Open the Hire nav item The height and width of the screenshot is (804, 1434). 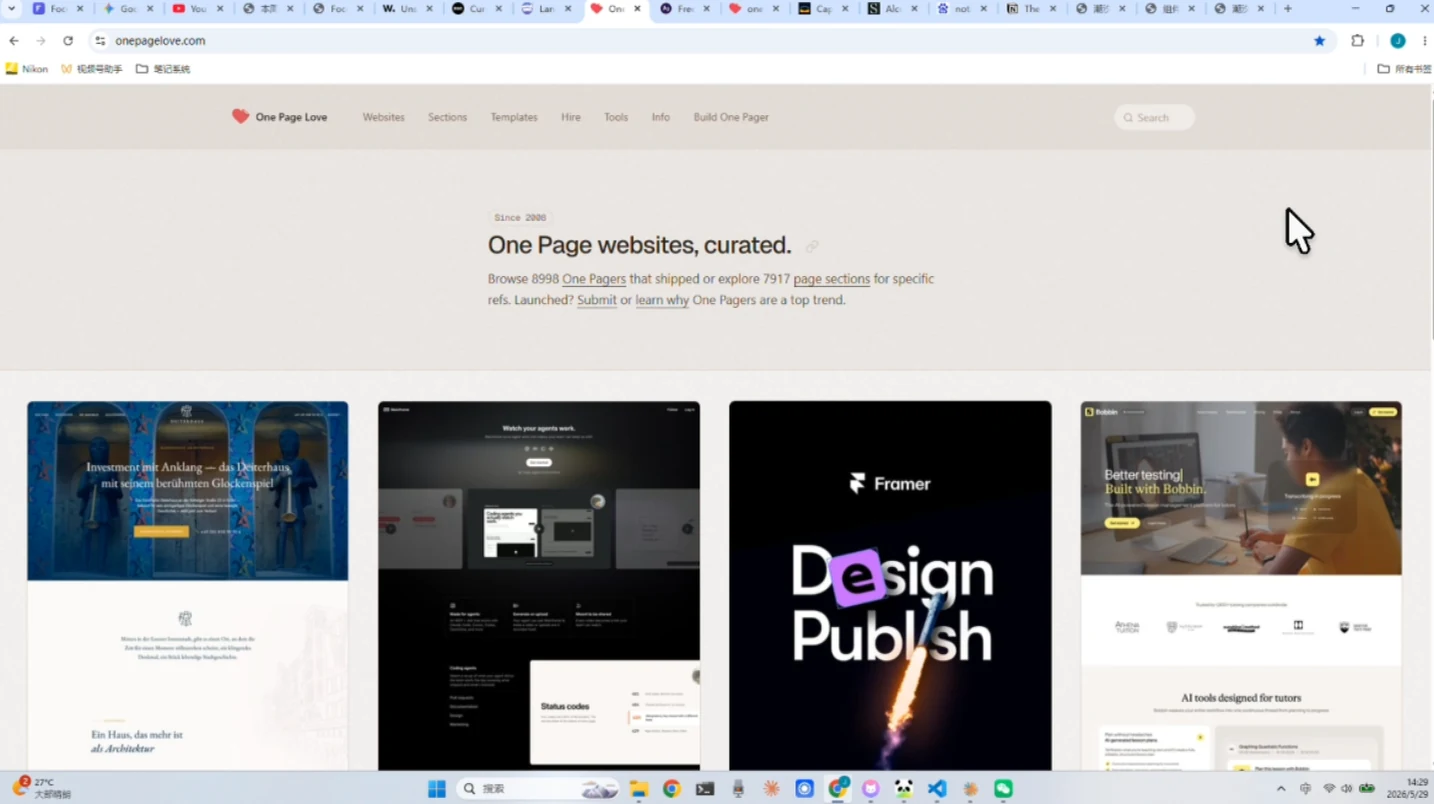(571, 117)
